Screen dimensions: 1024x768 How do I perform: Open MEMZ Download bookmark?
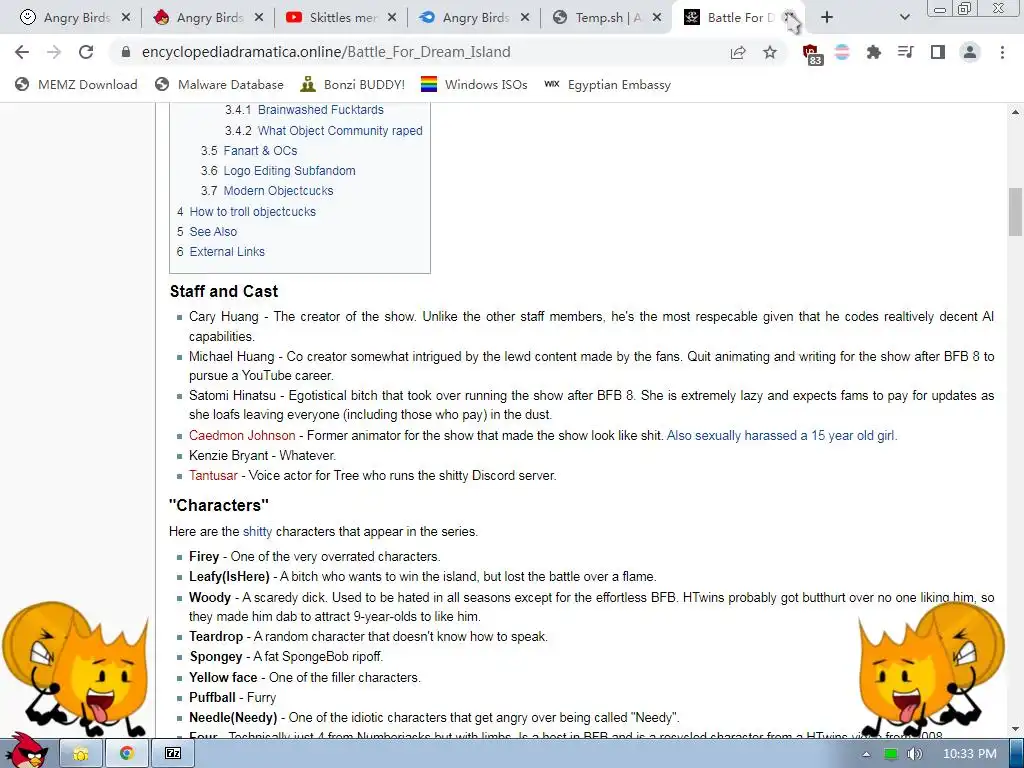click(76, 85)
